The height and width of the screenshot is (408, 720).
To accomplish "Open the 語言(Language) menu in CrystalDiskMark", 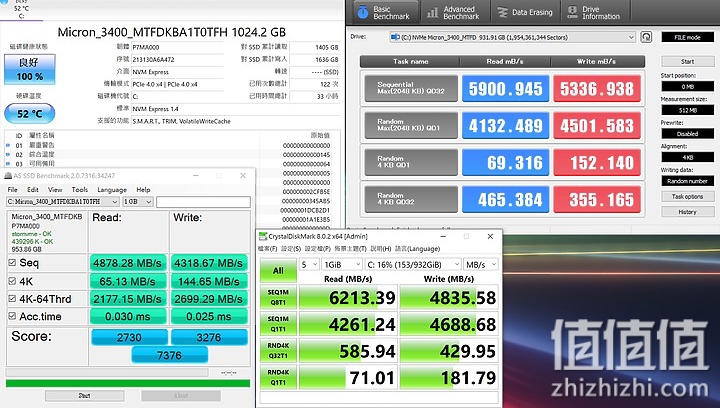I will point(417,249).
